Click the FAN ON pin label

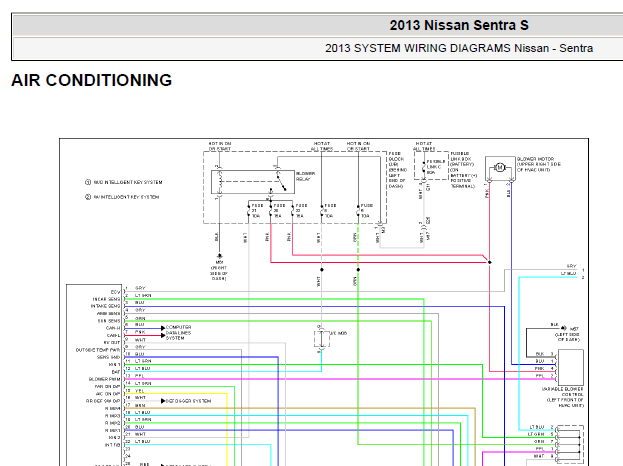[x=108, y=386]
